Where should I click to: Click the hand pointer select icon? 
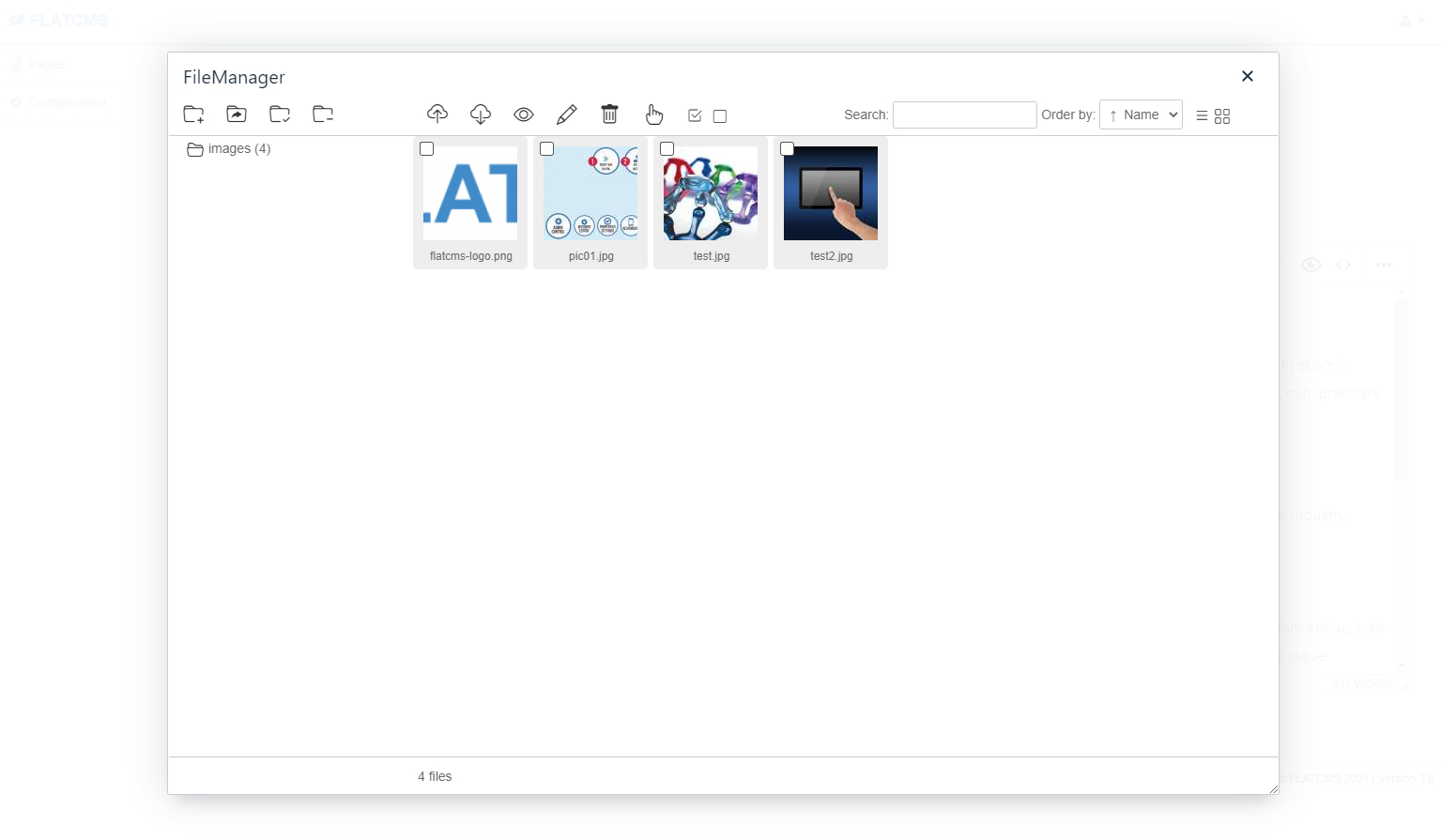coord(654,115)
